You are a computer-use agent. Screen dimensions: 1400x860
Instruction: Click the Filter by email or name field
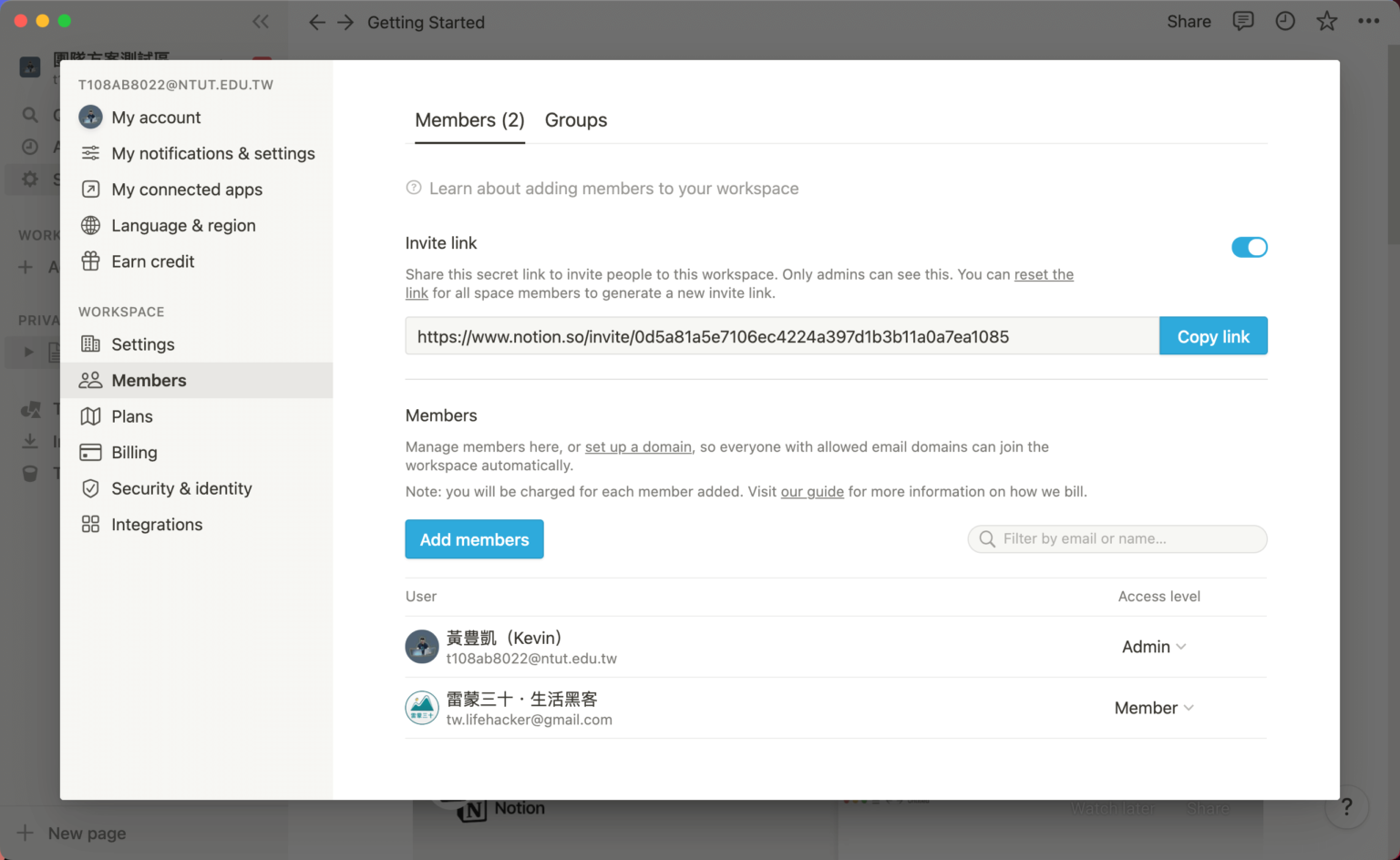pos(1117,538)
